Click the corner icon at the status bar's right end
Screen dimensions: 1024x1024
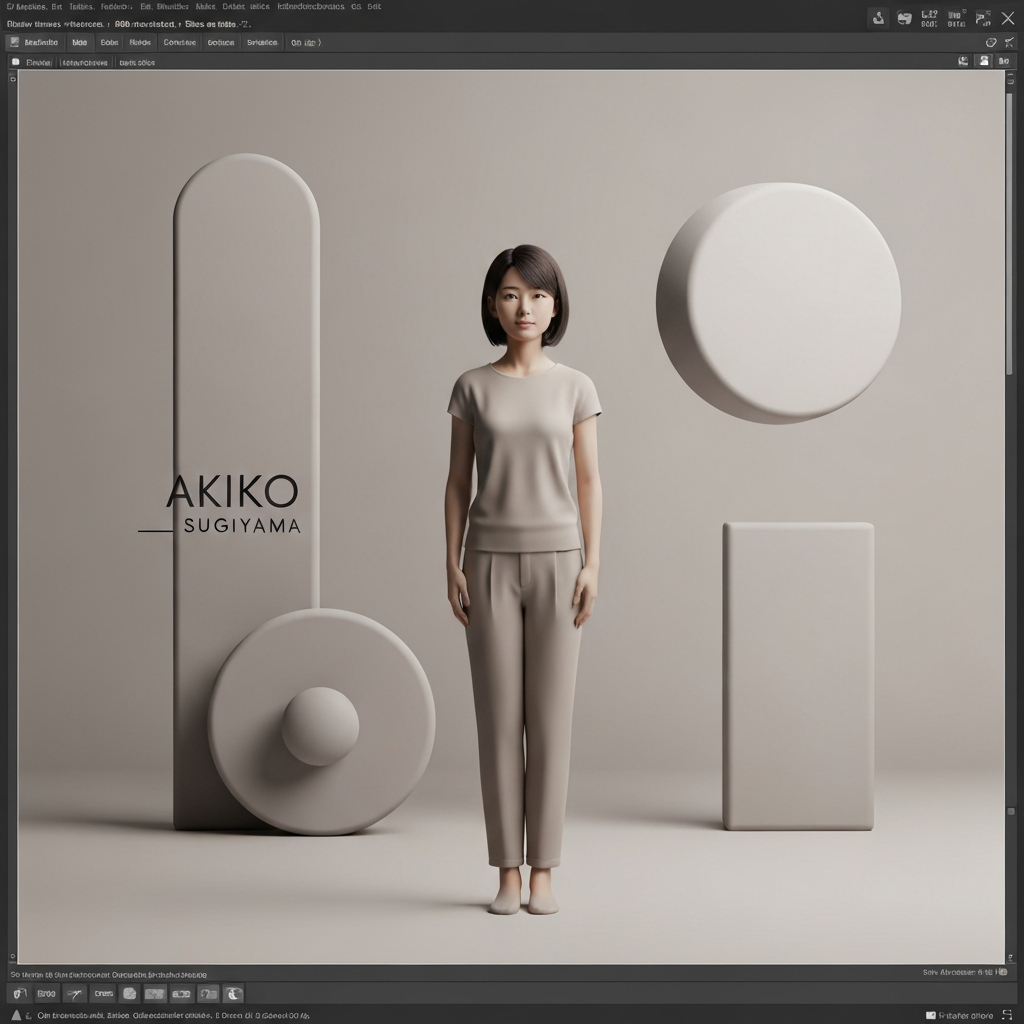(1007, 1015)
